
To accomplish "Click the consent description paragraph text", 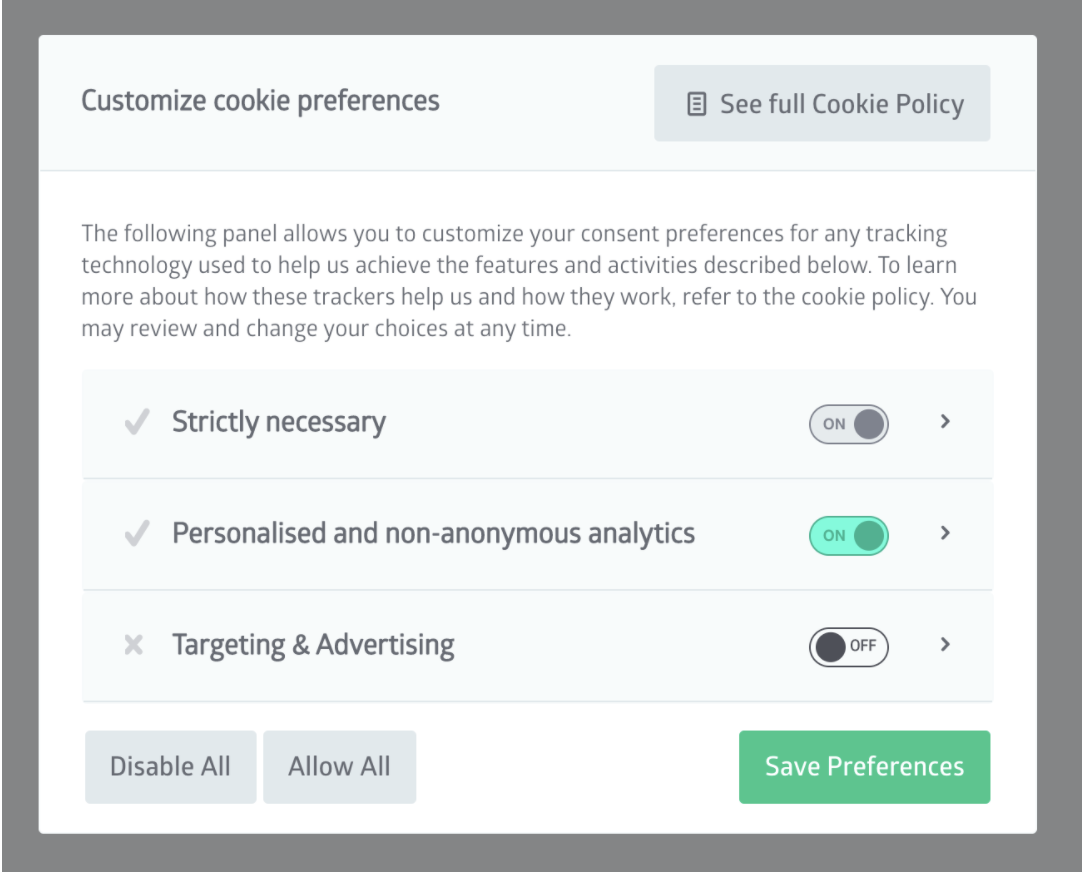I will pos(529,281).
